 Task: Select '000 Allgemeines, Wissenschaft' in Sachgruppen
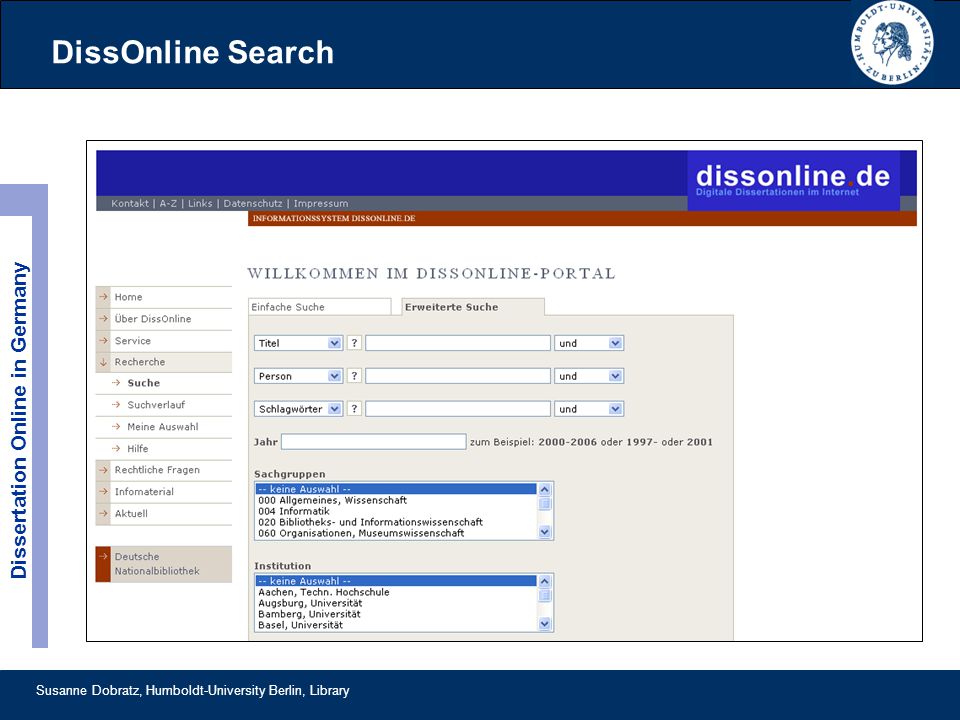point(396,500)
